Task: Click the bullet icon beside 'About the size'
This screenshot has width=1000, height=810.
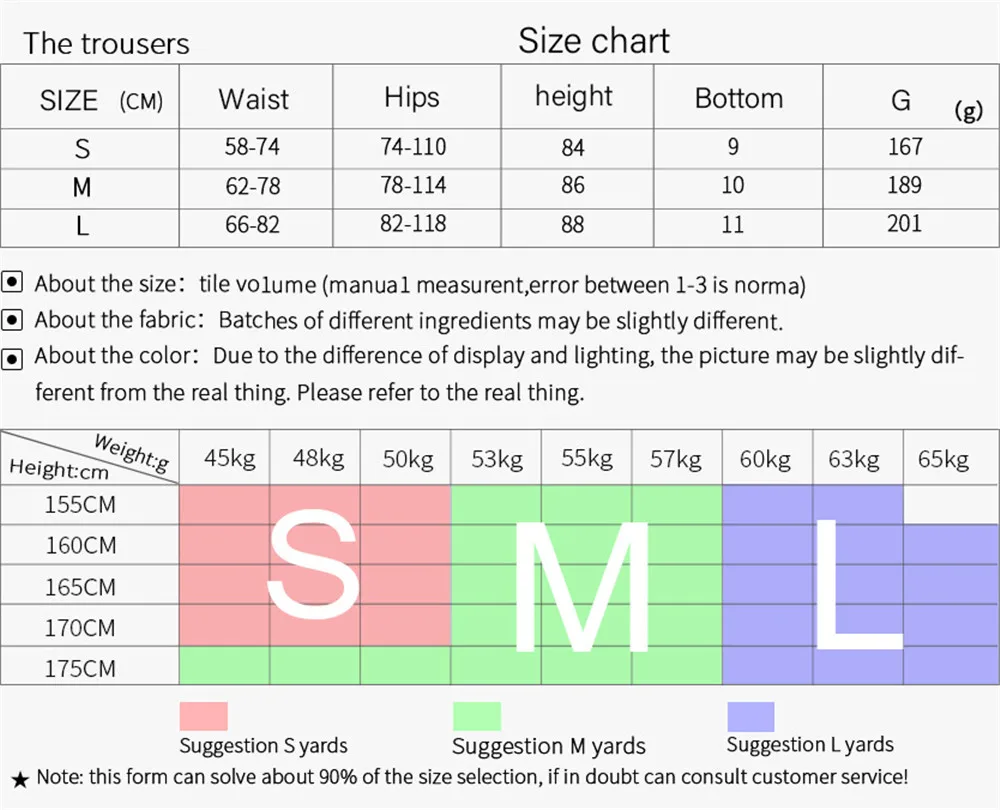Action: click(13, 282)
